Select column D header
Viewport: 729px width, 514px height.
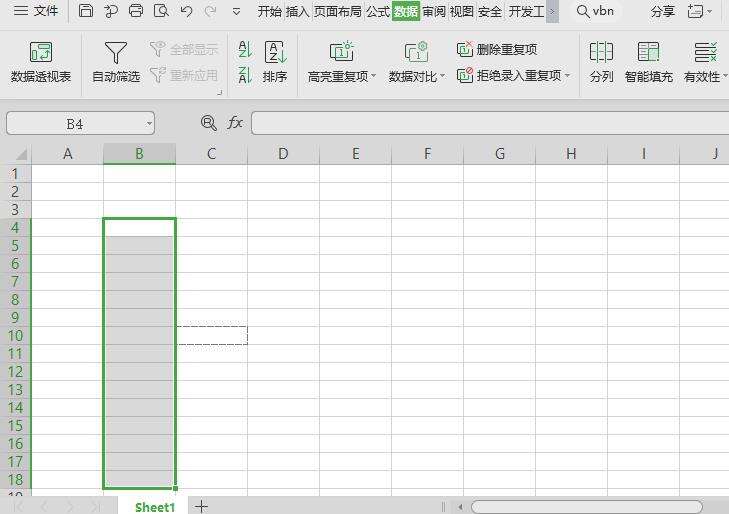coord(283,154)
